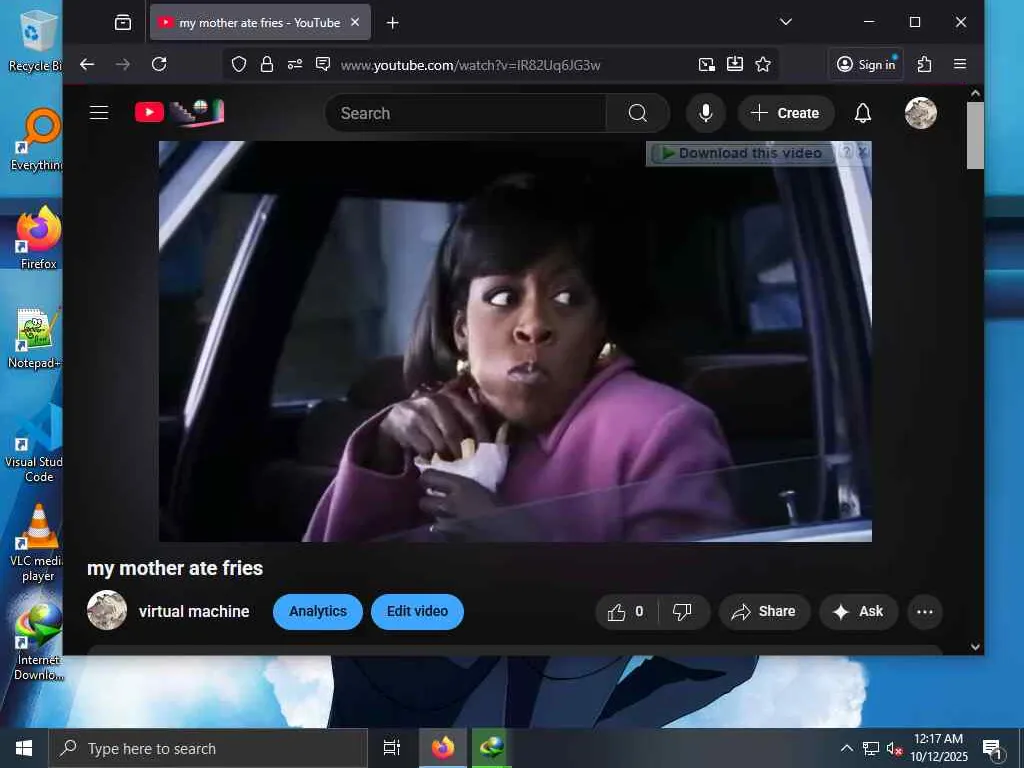Open the Create button
This screenshot has height=768, width=1024.
(x=786, y=113)
